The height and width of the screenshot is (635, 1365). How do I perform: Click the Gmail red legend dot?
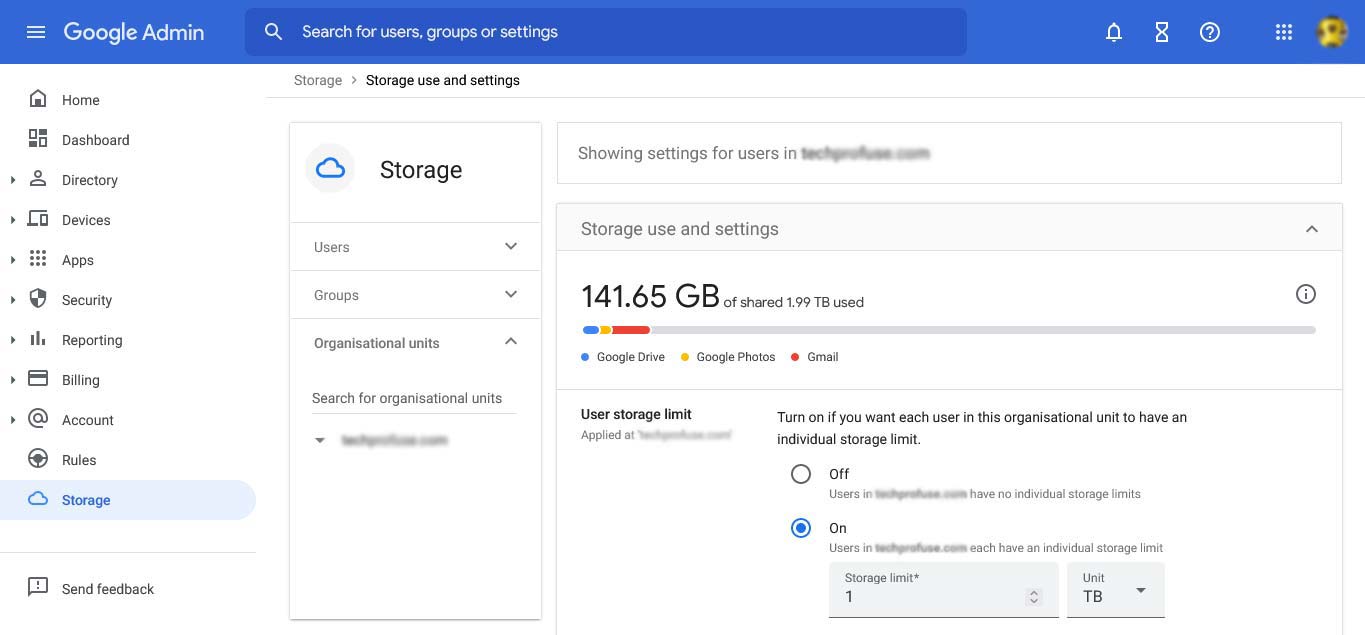[x=794, y=356]
